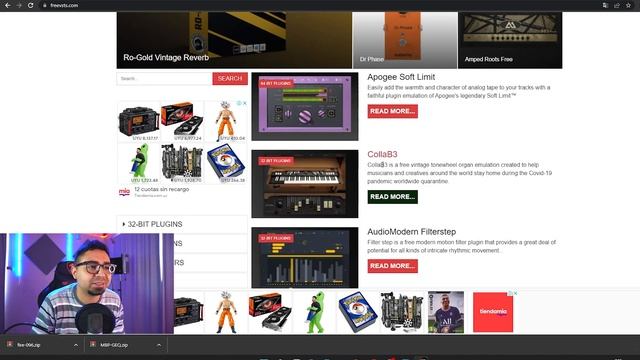This screenshot has height=360, width=640.
Task: Click the green alien costume in bottom banner ad
Action: click(315, 312)
